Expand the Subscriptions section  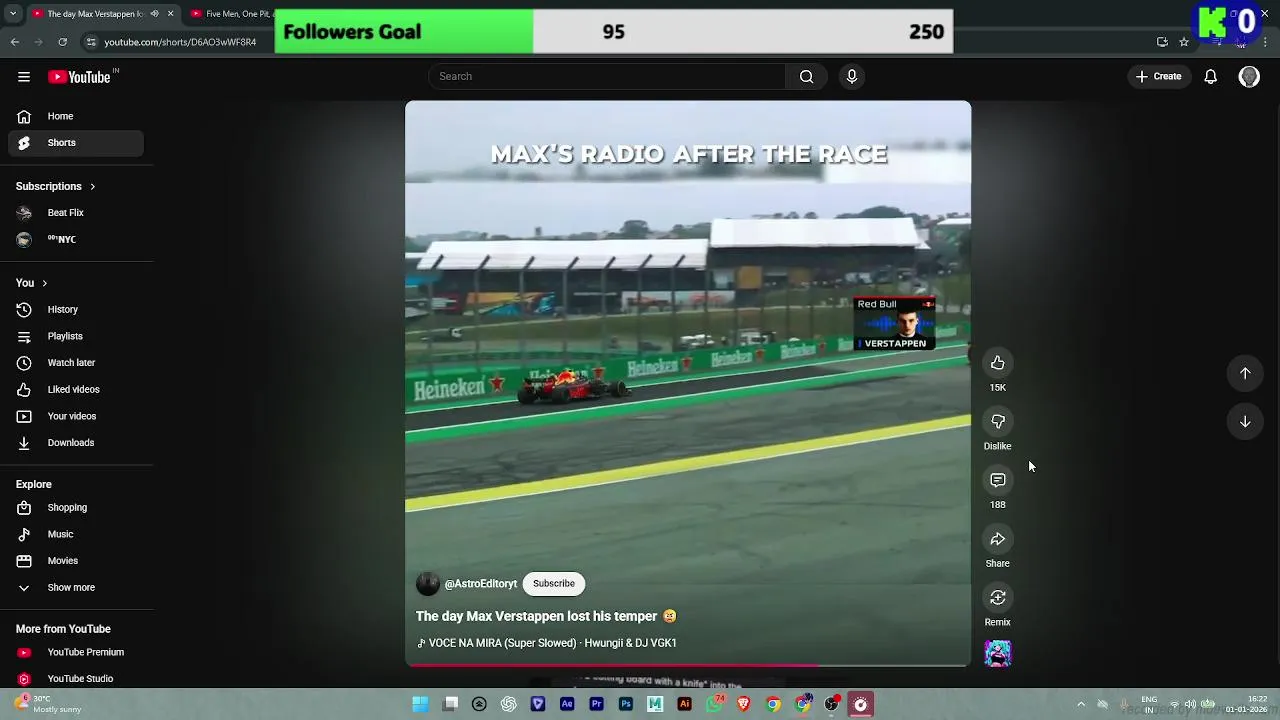[56, 186]
